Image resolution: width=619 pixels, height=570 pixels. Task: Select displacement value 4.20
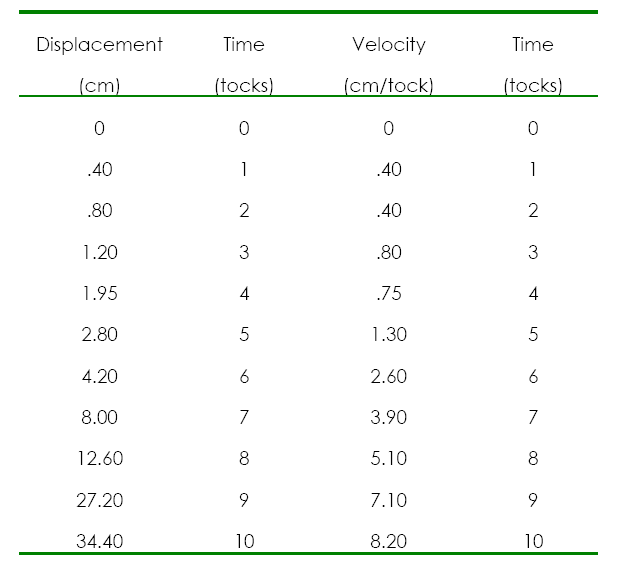pyautogui.click(x=99, y=376)
